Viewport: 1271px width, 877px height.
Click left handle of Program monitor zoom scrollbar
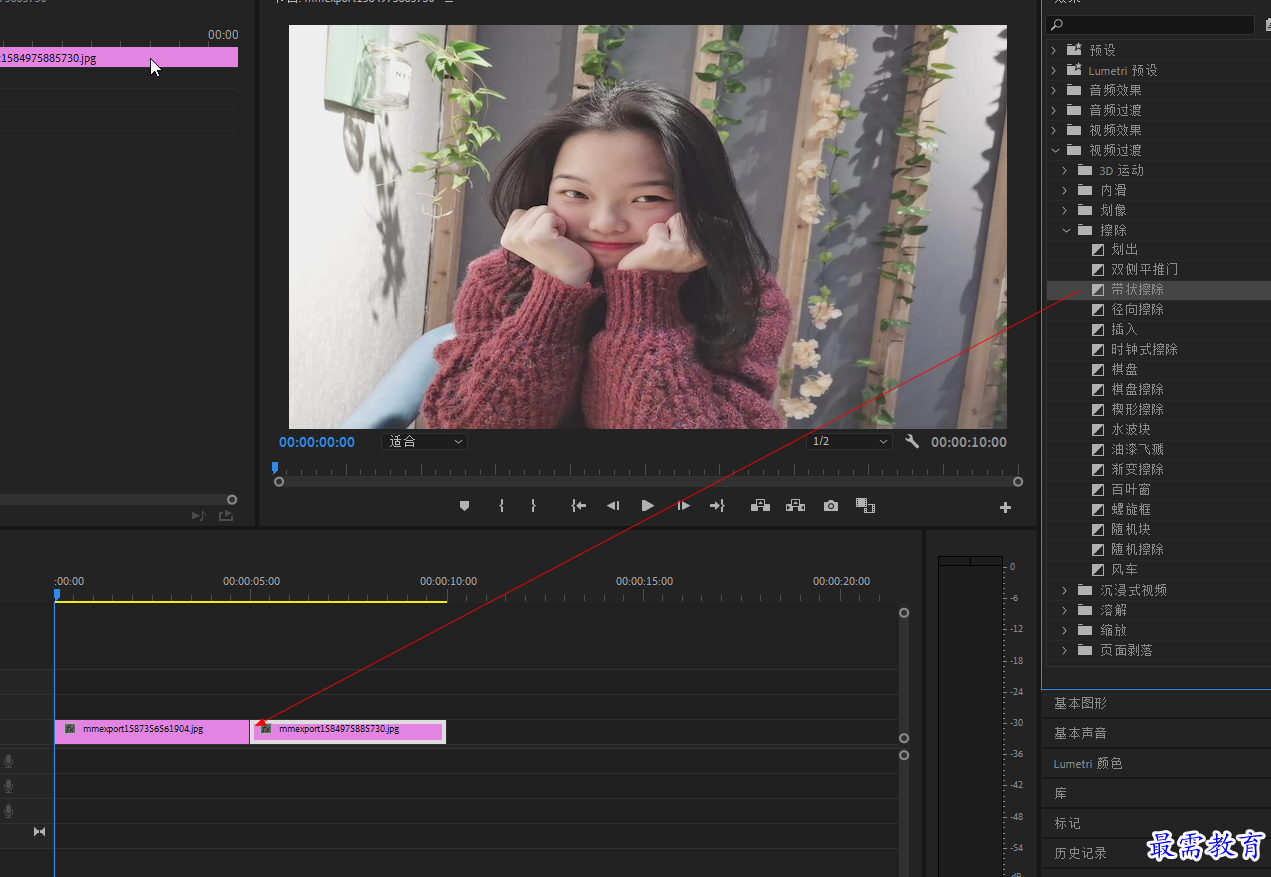tap(279, 481)
